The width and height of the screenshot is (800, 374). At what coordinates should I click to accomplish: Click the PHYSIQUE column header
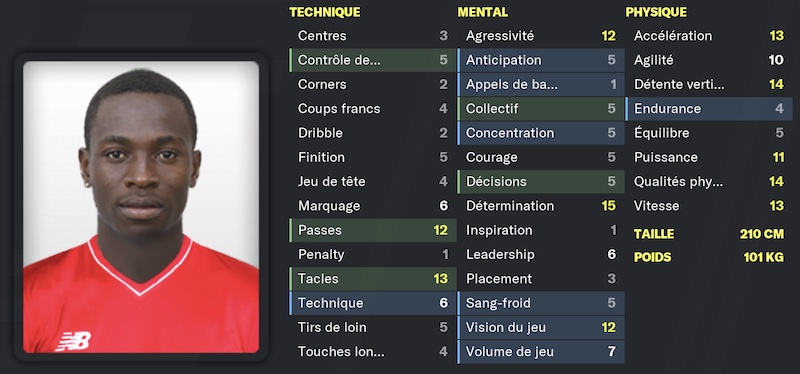[656, 12]
